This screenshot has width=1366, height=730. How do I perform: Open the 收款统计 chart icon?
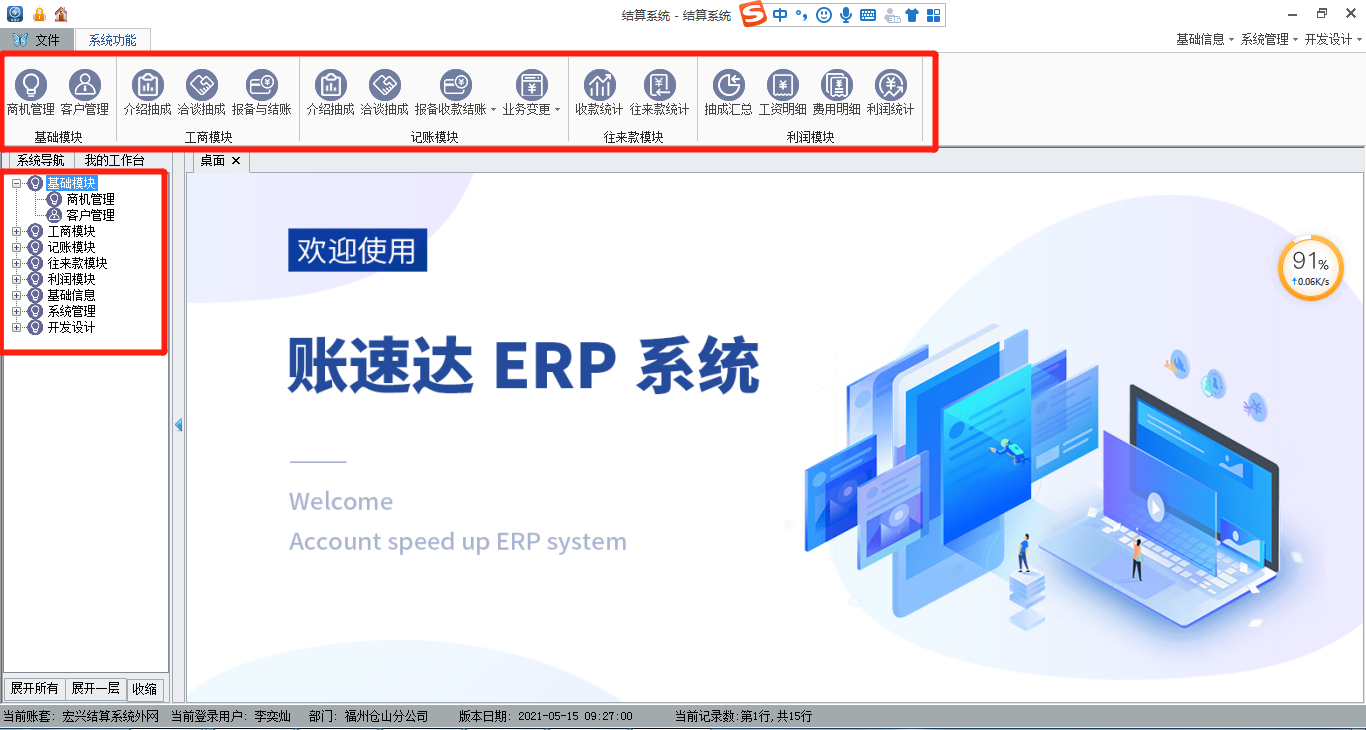pos(599,94)
